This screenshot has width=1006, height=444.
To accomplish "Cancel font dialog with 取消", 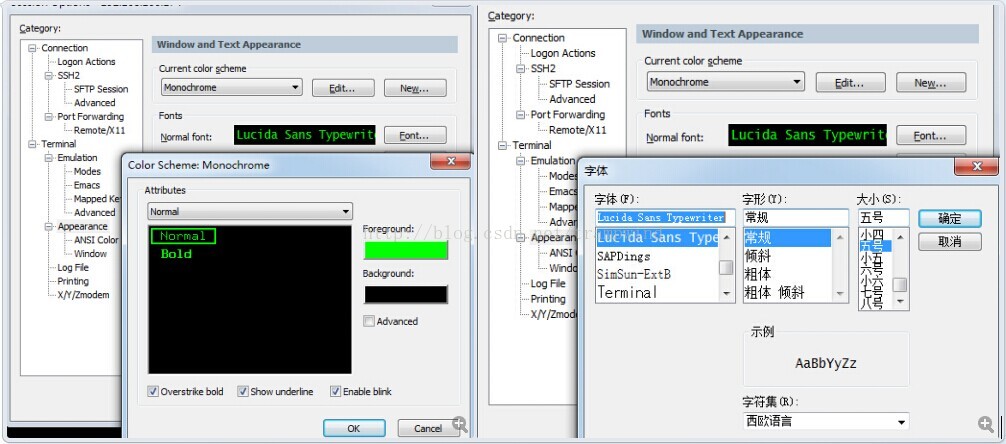I will click(x=950, y=242).
